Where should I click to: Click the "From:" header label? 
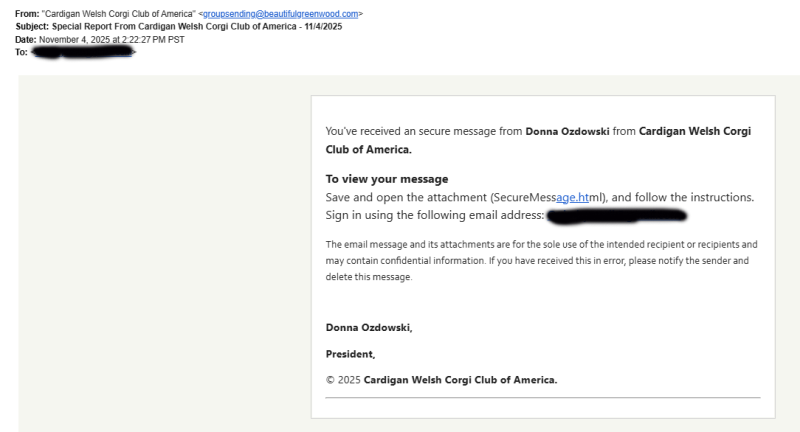pos(27,14)
